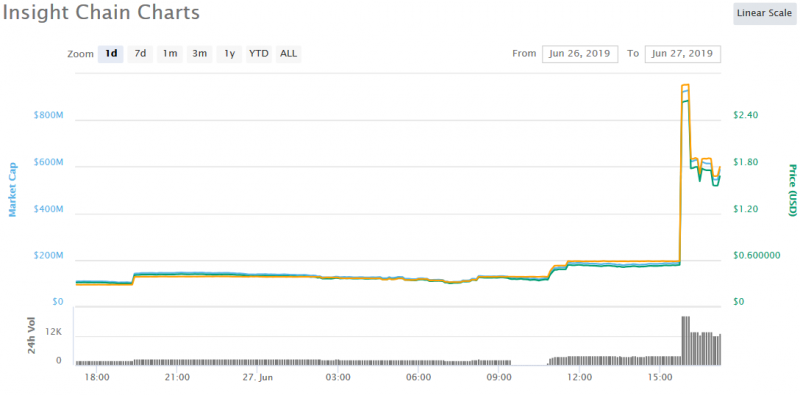Click the tallest volume bar near 16:00

[x=686, y=340]
